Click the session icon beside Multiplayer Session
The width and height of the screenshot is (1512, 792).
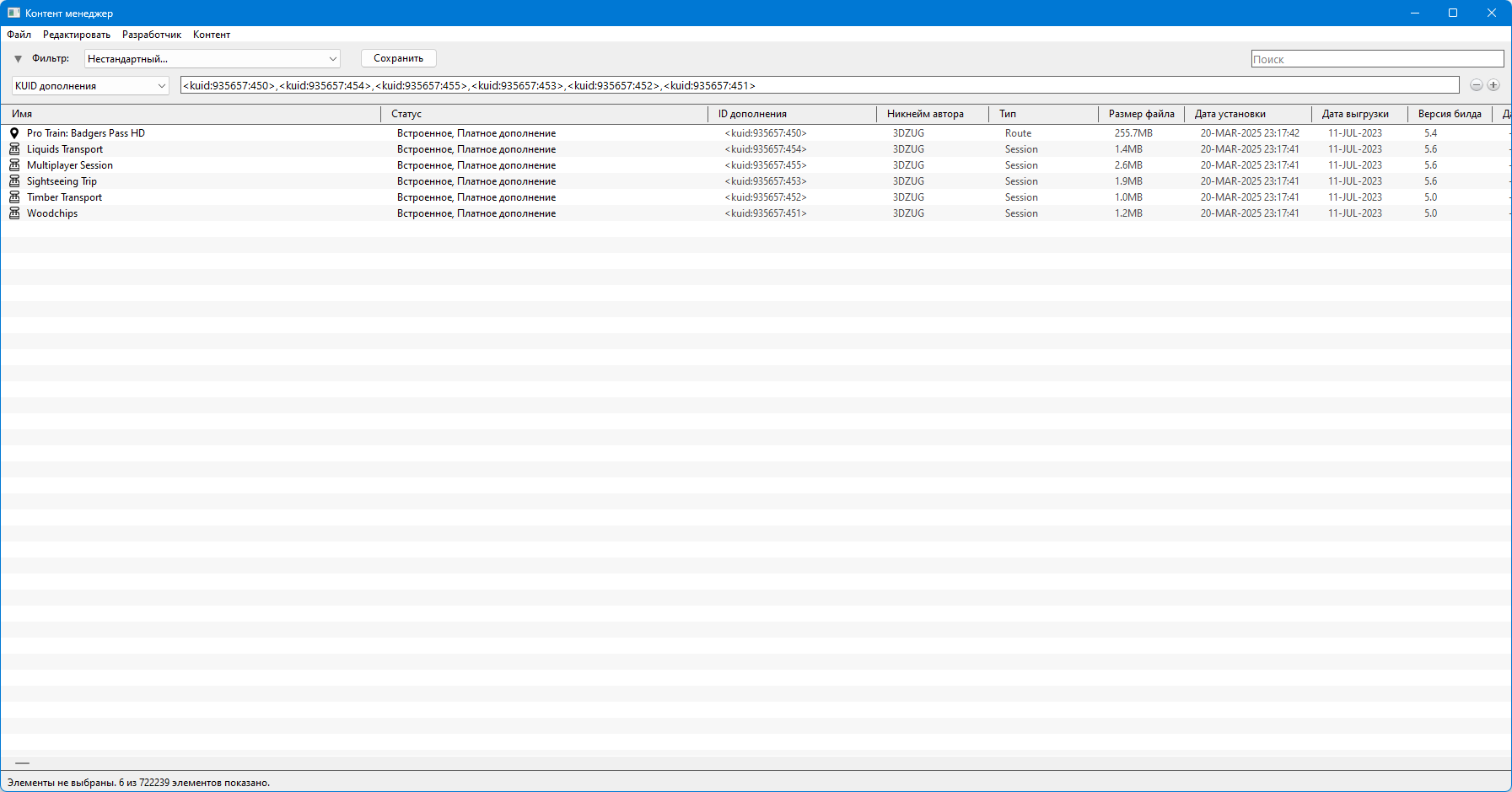(x=14, y=165)
